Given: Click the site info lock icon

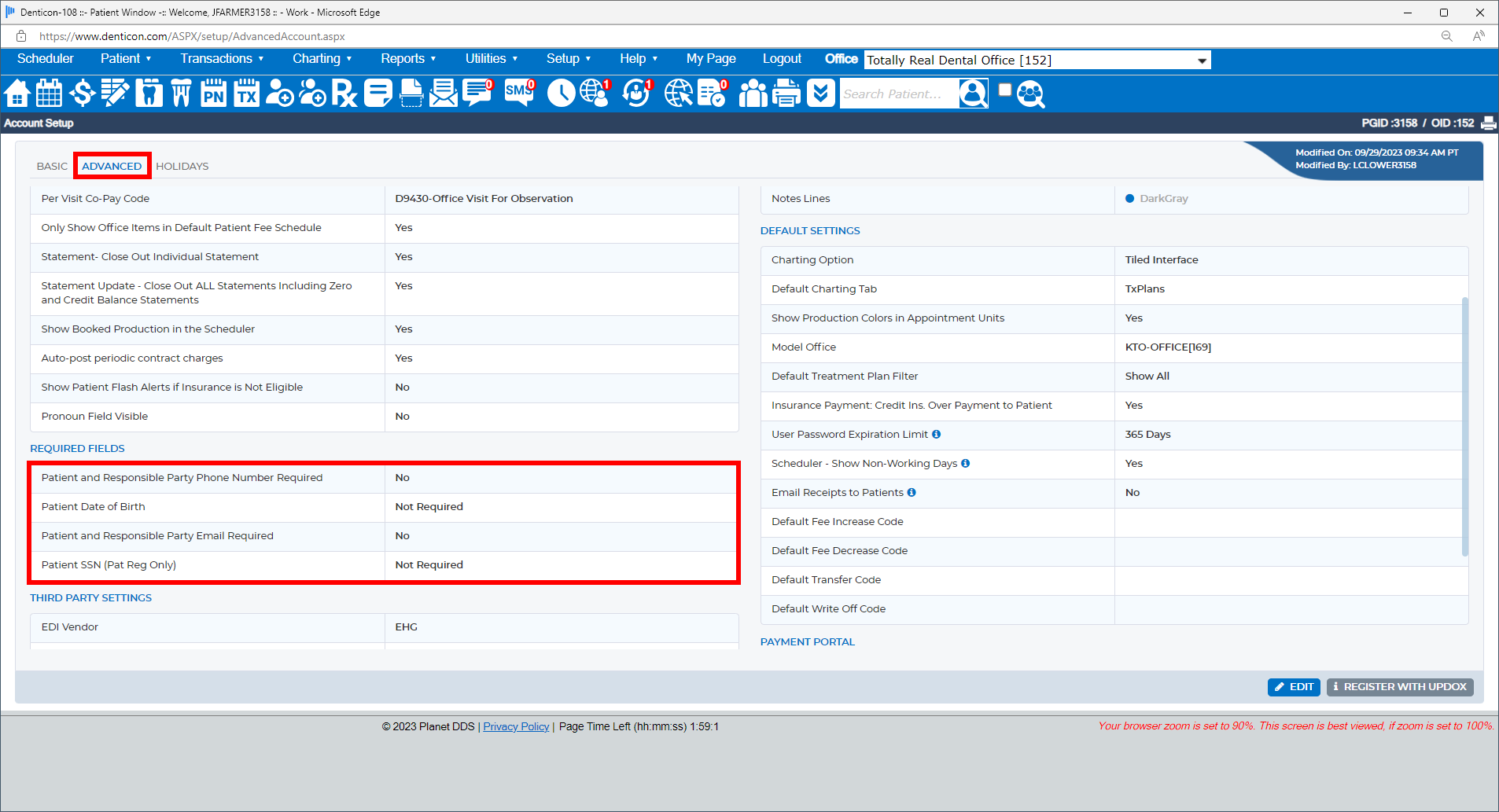Looking at the screenshot, I should click(21, 36).
